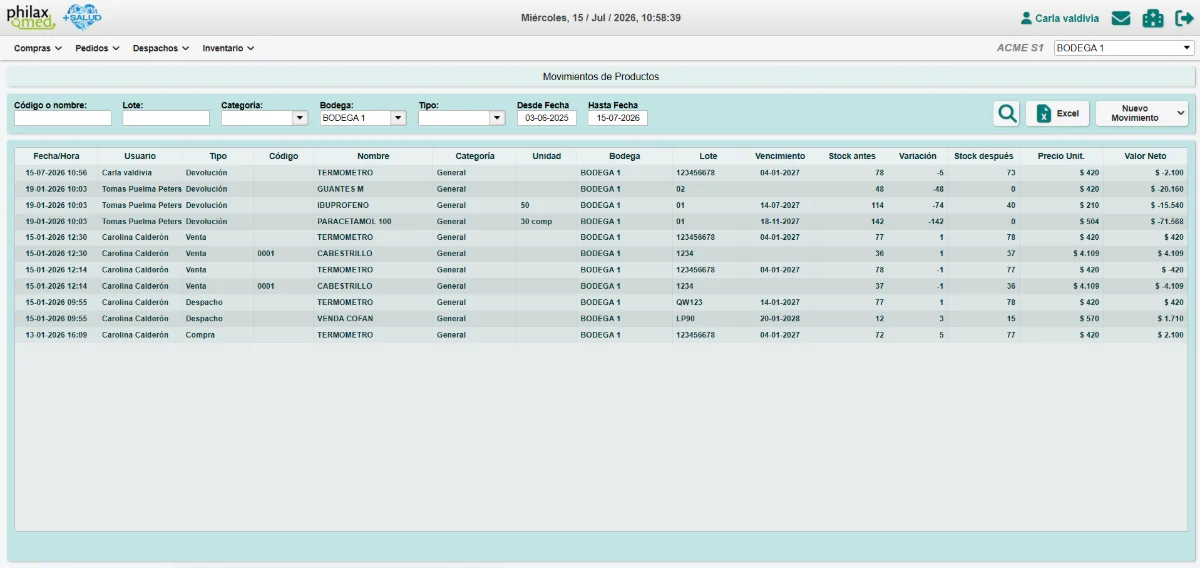Click the hospital building icon
Image resolution: width=1200 pixels, height=568 pixels.
click(x=1153, y=18)
